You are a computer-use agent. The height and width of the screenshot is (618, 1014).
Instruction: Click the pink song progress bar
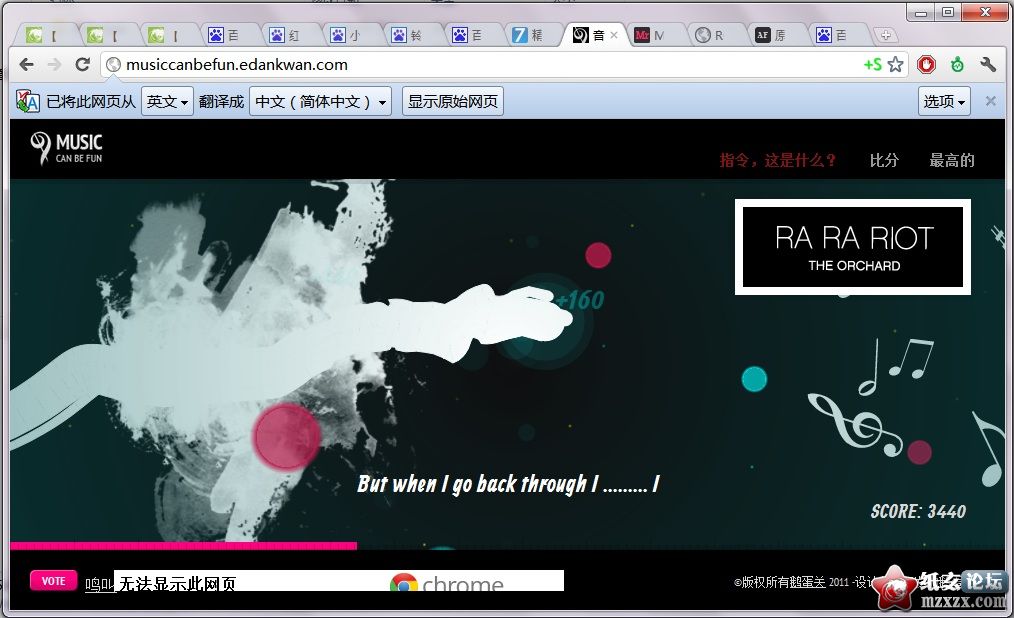point(184,546)
